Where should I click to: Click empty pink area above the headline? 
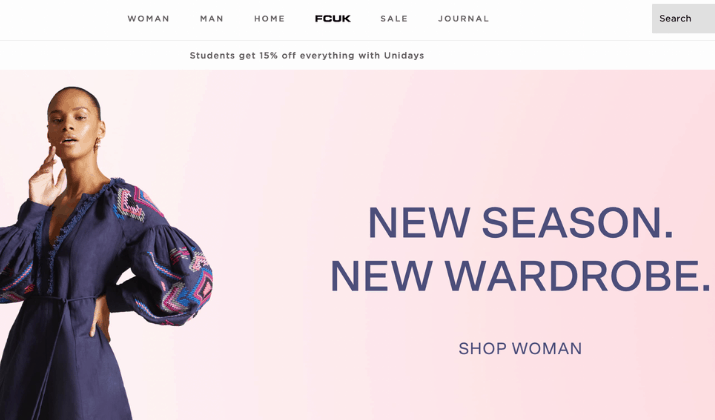click(x=502, y=137)
